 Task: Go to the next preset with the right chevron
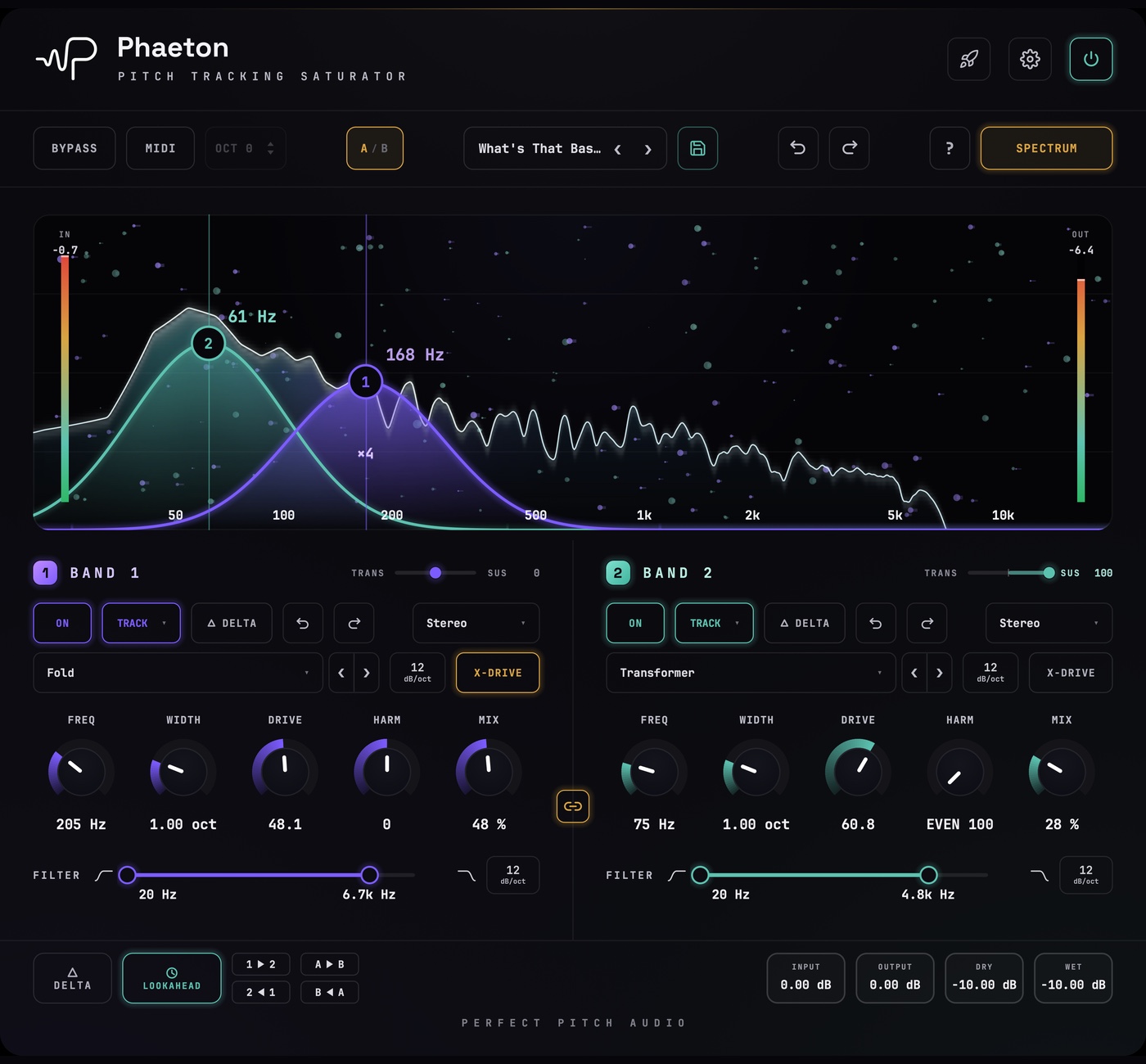point(647,149)
